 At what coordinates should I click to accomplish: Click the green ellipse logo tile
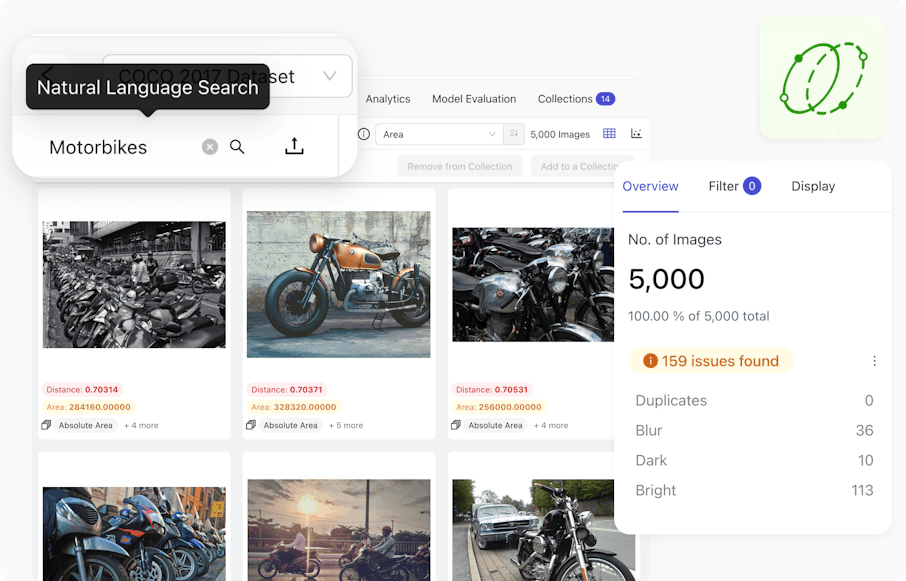(x=822, y=78)
